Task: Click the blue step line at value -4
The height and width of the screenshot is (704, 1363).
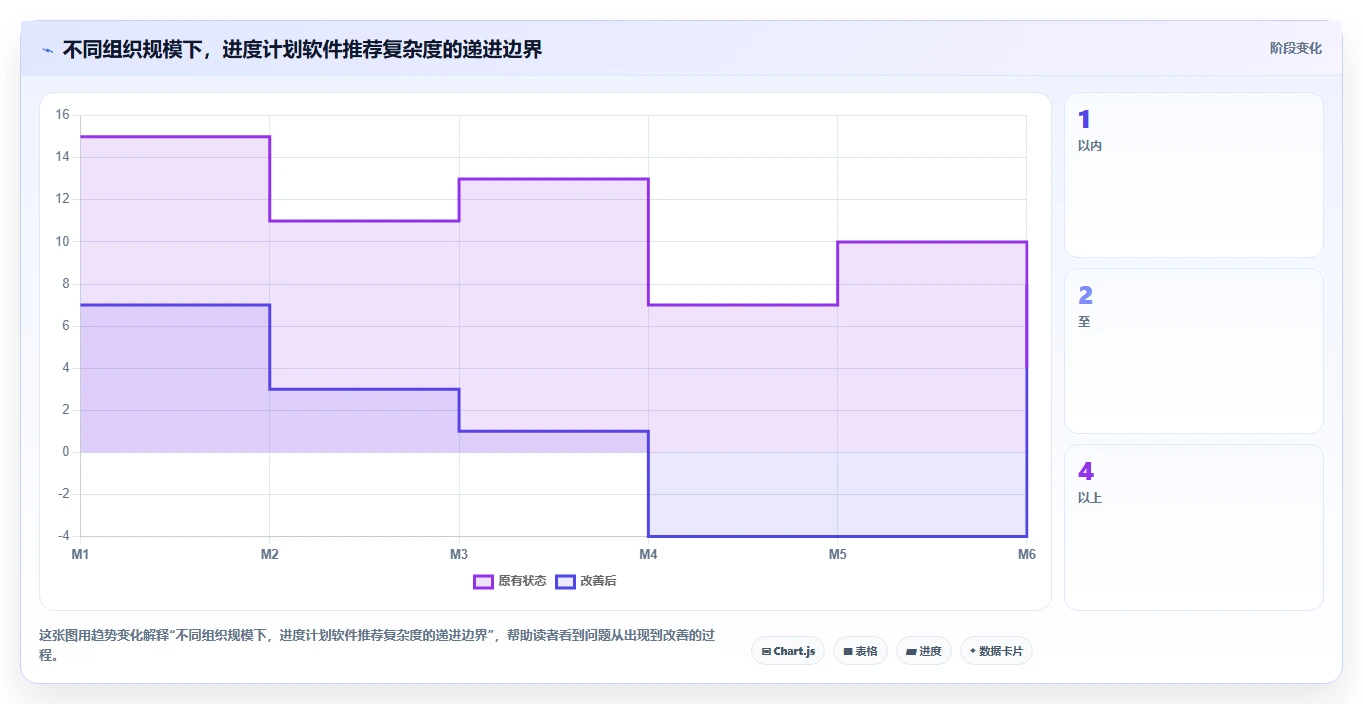Action: pos(837,536)
